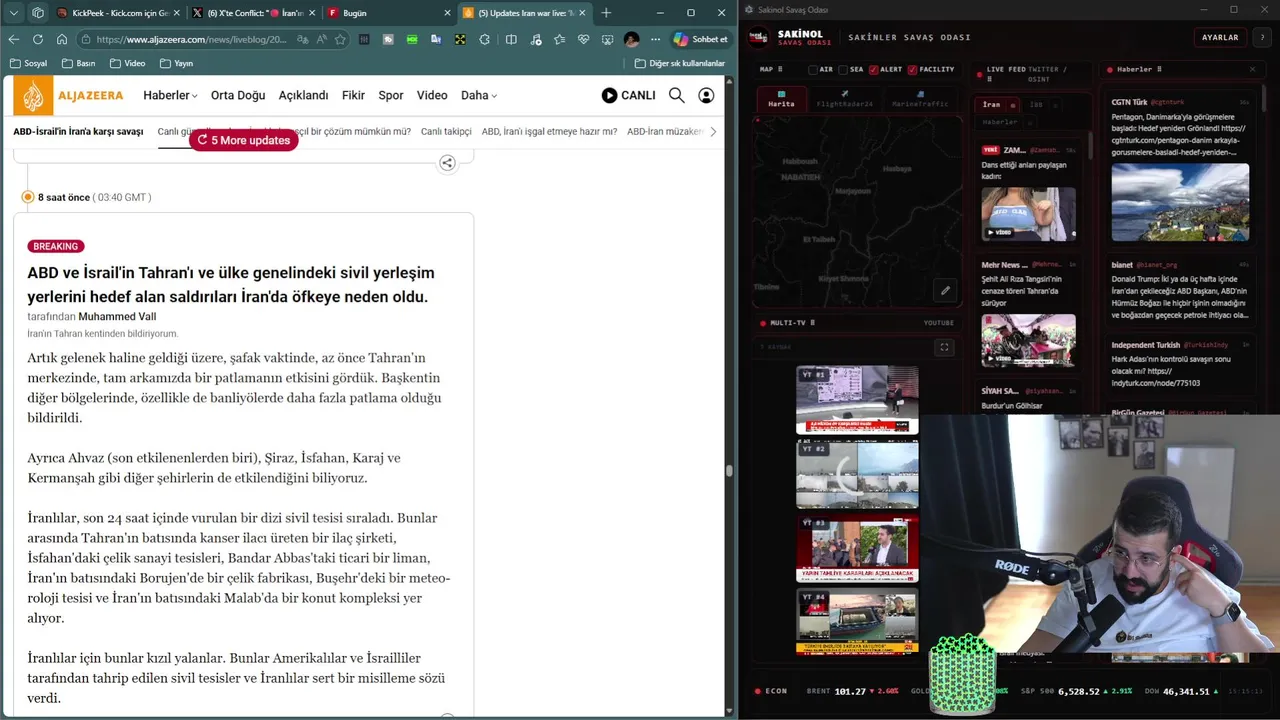Click the YT #1 Multi-TV stream thumbnail
This screenshot has height=720, width=1280.
tap(857, 400)
